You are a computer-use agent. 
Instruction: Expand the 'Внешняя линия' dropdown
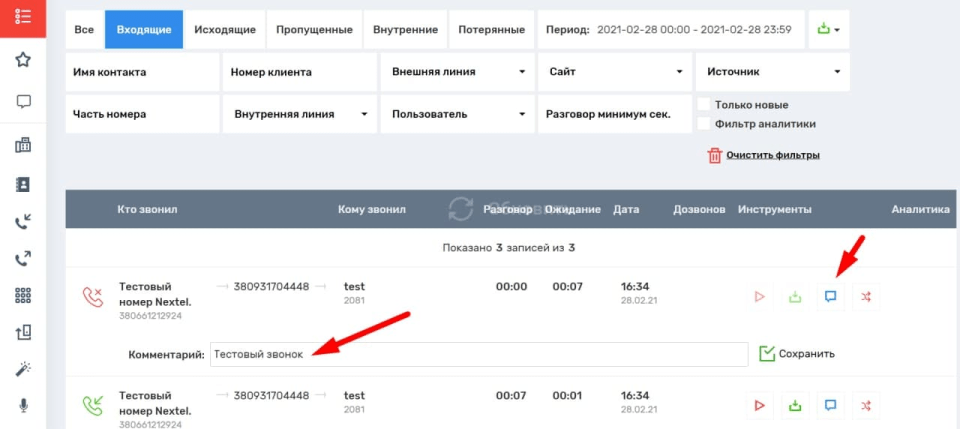point(455,72)
